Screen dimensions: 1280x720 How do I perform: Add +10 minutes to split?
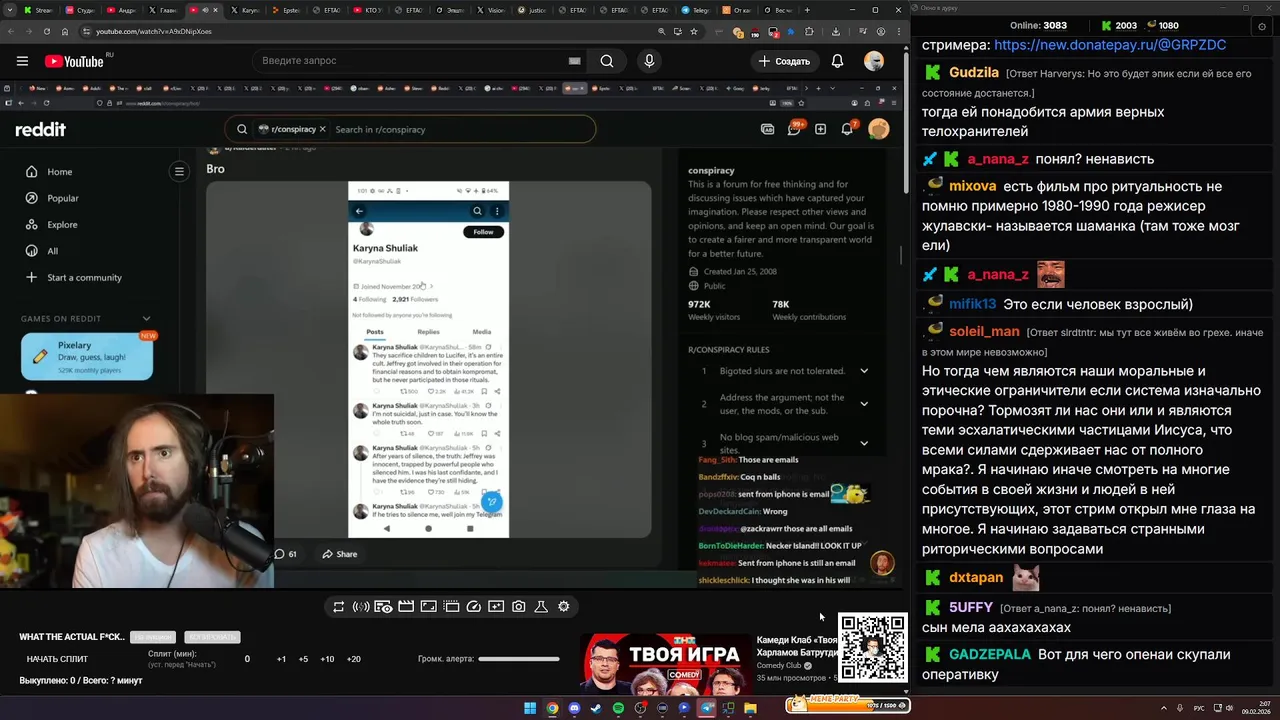click(327, 659)
